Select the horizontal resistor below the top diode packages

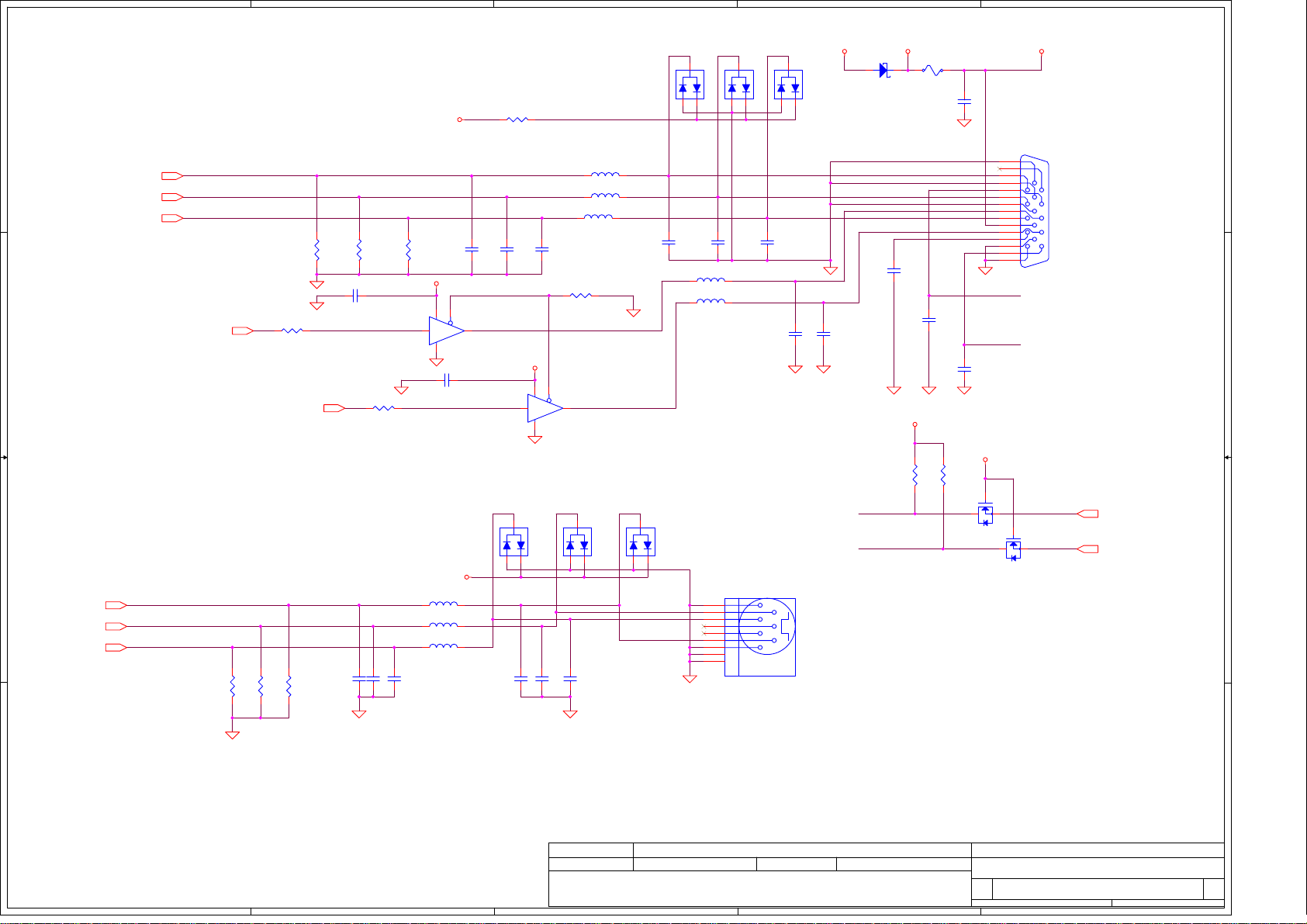point(517,119)
